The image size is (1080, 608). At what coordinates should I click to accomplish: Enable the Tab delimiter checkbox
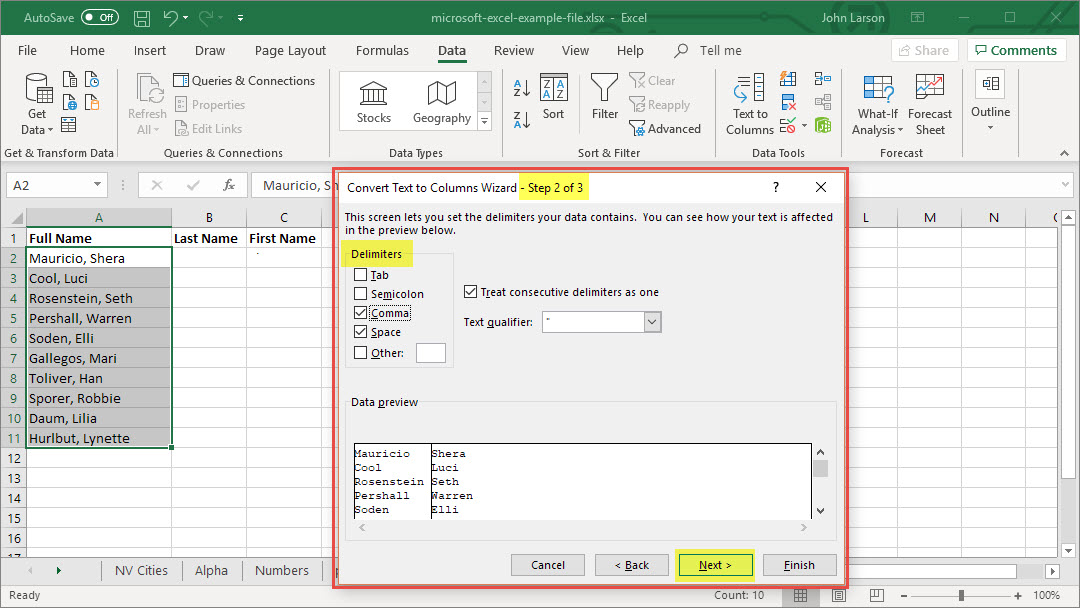click(x=361, y=275)
